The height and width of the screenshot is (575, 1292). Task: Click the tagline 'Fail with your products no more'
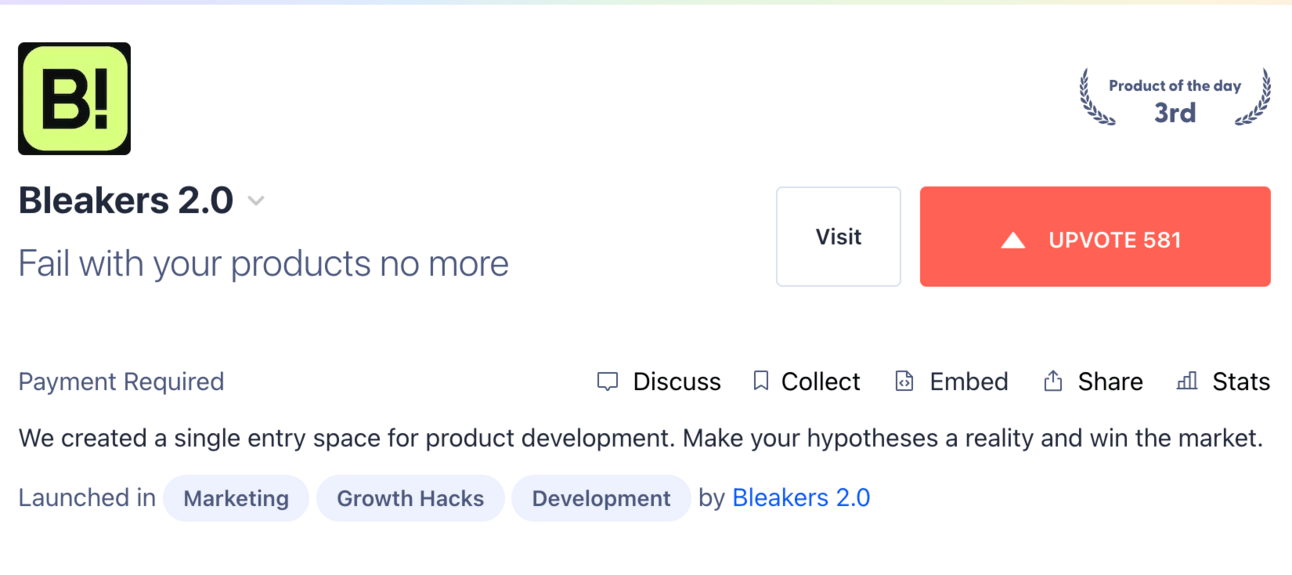pyautogui.click(x=264, y=264)
